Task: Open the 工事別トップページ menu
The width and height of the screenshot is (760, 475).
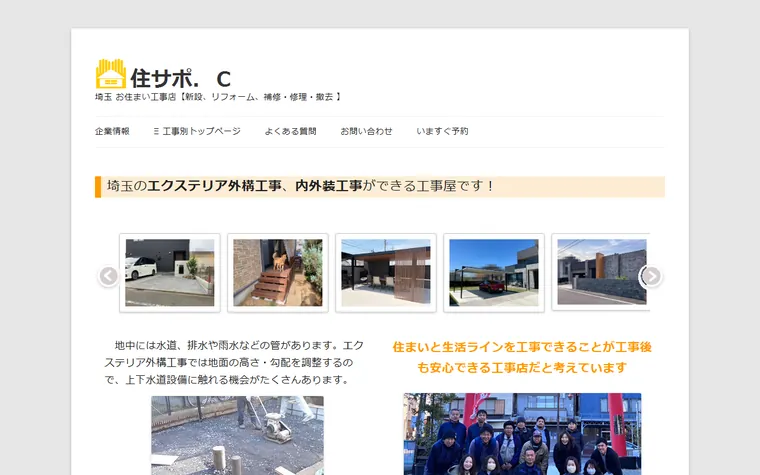Action: [197, 131]
